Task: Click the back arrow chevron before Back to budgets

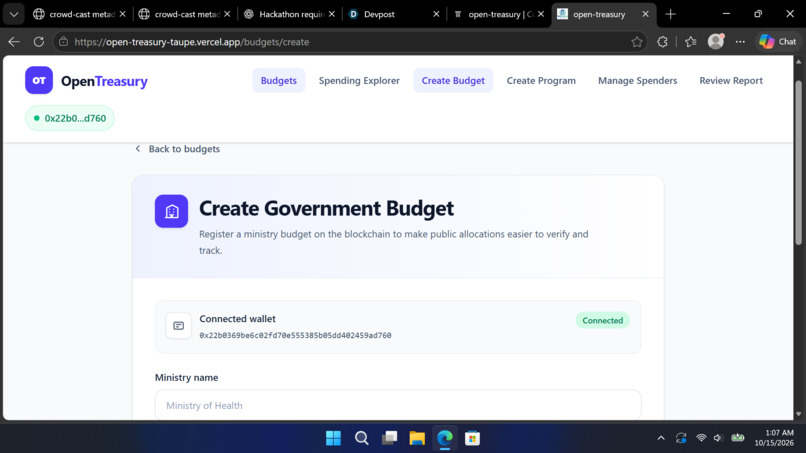Action: [x=138, y=149]
